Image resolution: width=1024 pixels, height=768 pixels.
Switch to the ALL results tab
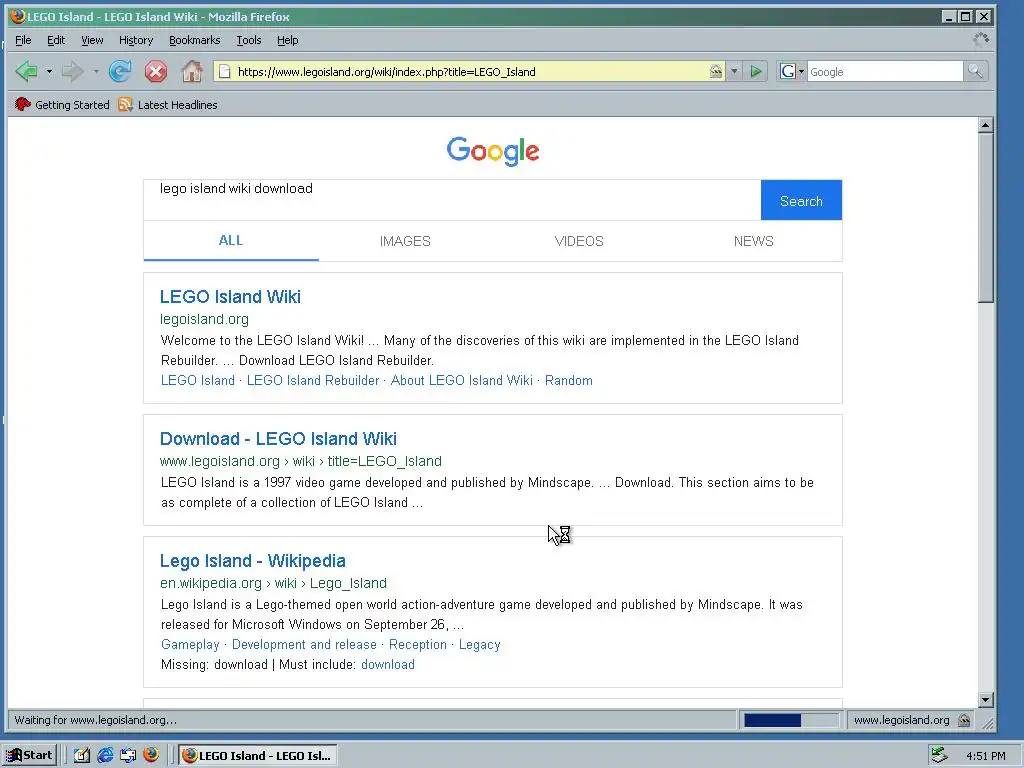pos(231,240)
